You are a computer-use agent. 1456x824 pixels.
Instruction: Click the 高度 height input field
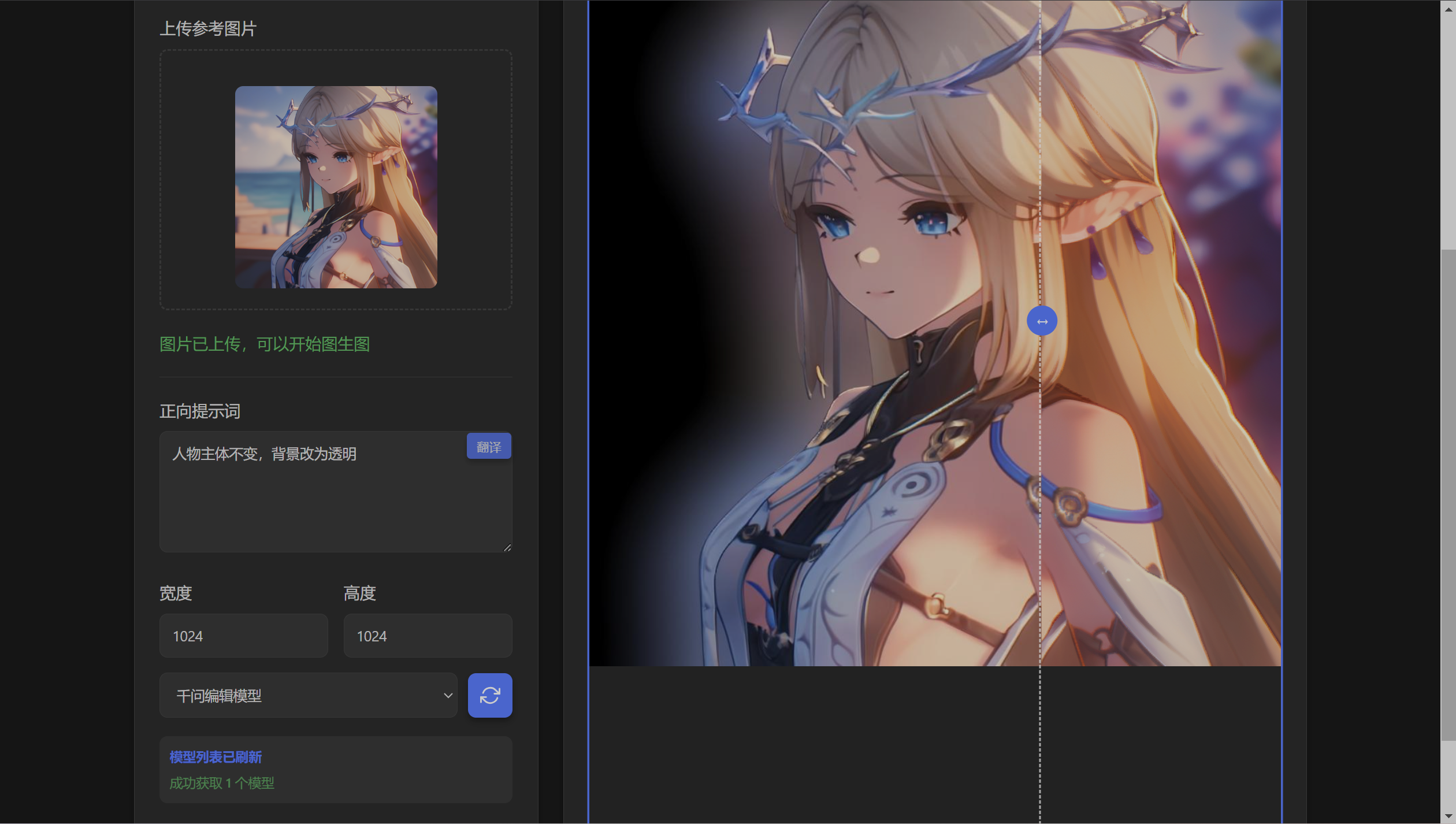tap(428, 636)
